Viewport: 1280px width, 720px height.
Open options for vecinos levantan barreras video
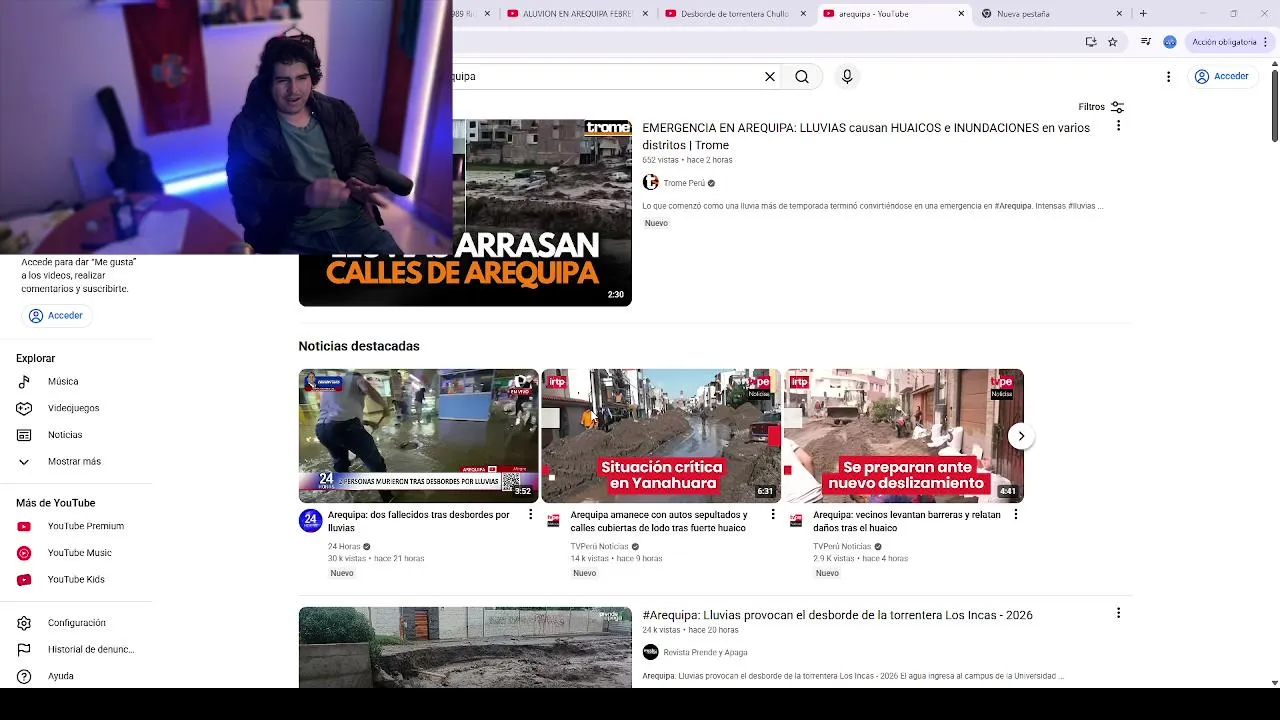(1016, 514)
